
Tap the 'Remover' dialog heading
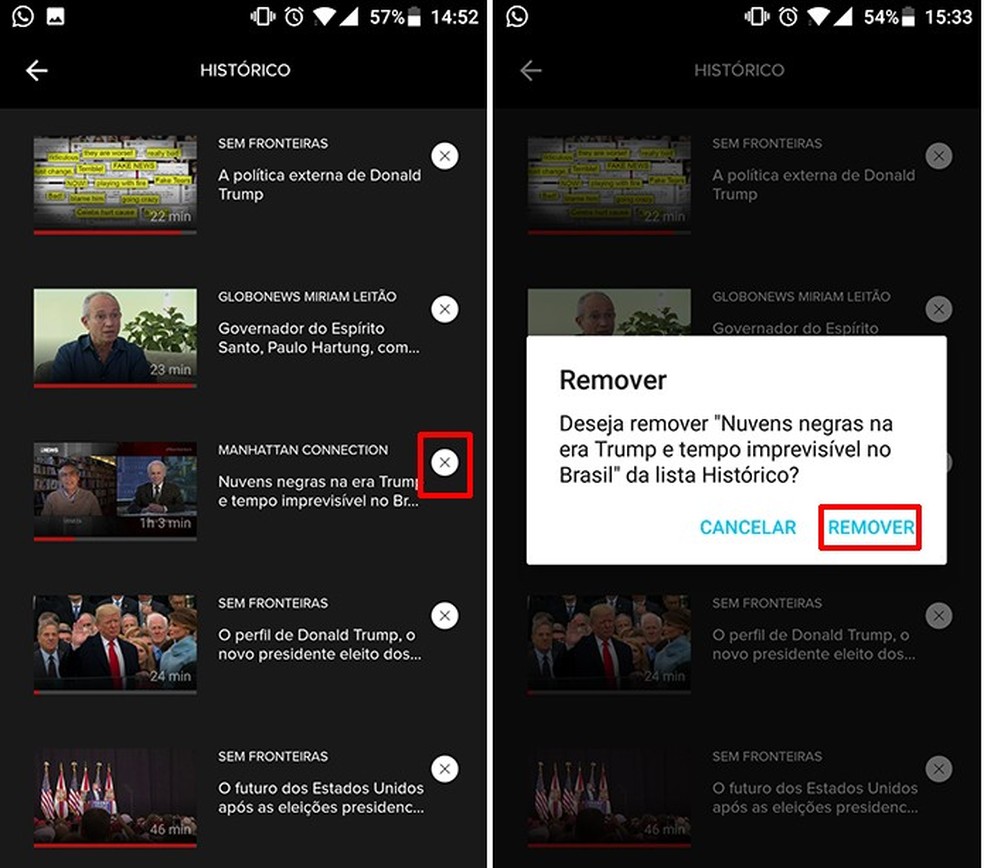click(x=612, y=380)
